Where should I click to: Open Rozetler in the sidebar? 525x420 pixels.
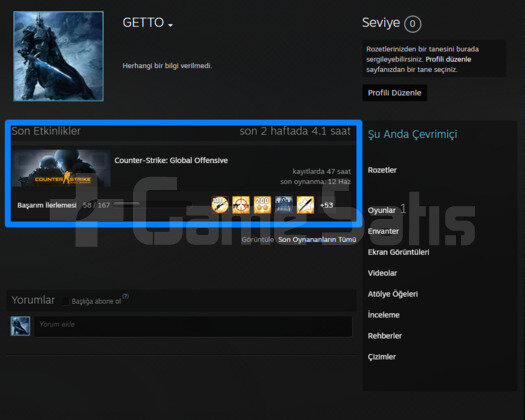pos(382,170)
